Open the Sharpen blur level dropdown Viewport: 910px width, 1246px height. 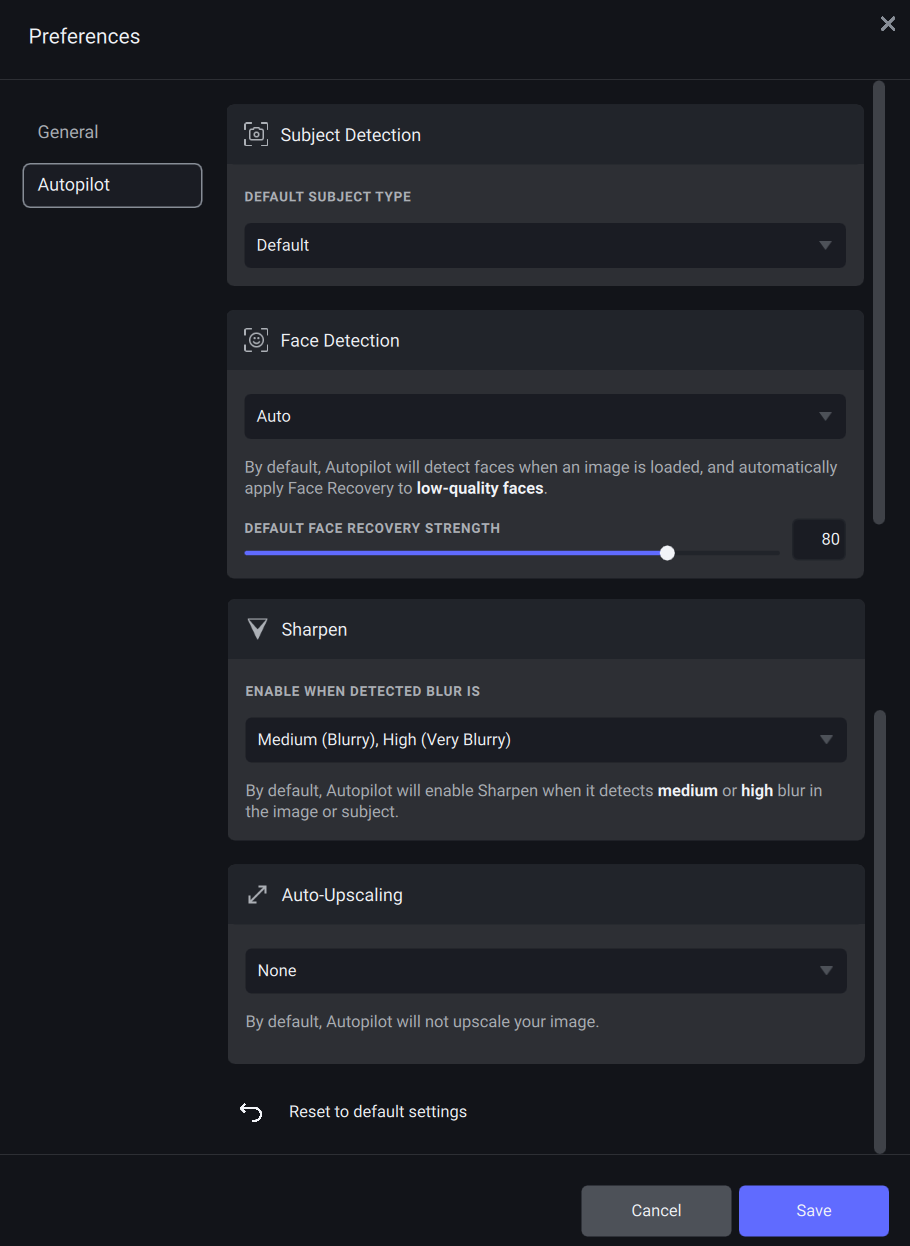pos(546,740)
